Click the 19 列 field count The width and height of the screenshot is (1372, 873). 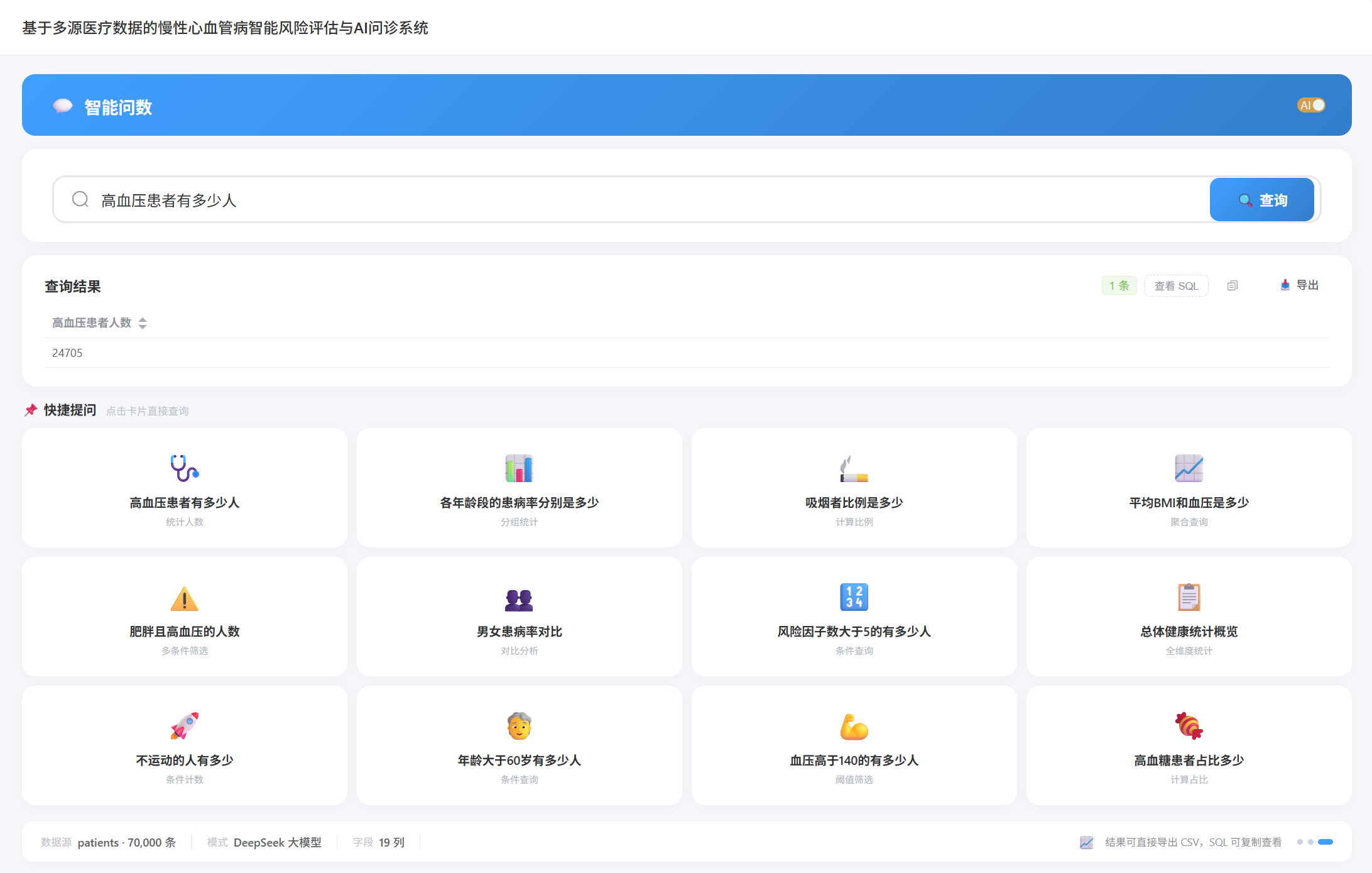pos(391,842)
